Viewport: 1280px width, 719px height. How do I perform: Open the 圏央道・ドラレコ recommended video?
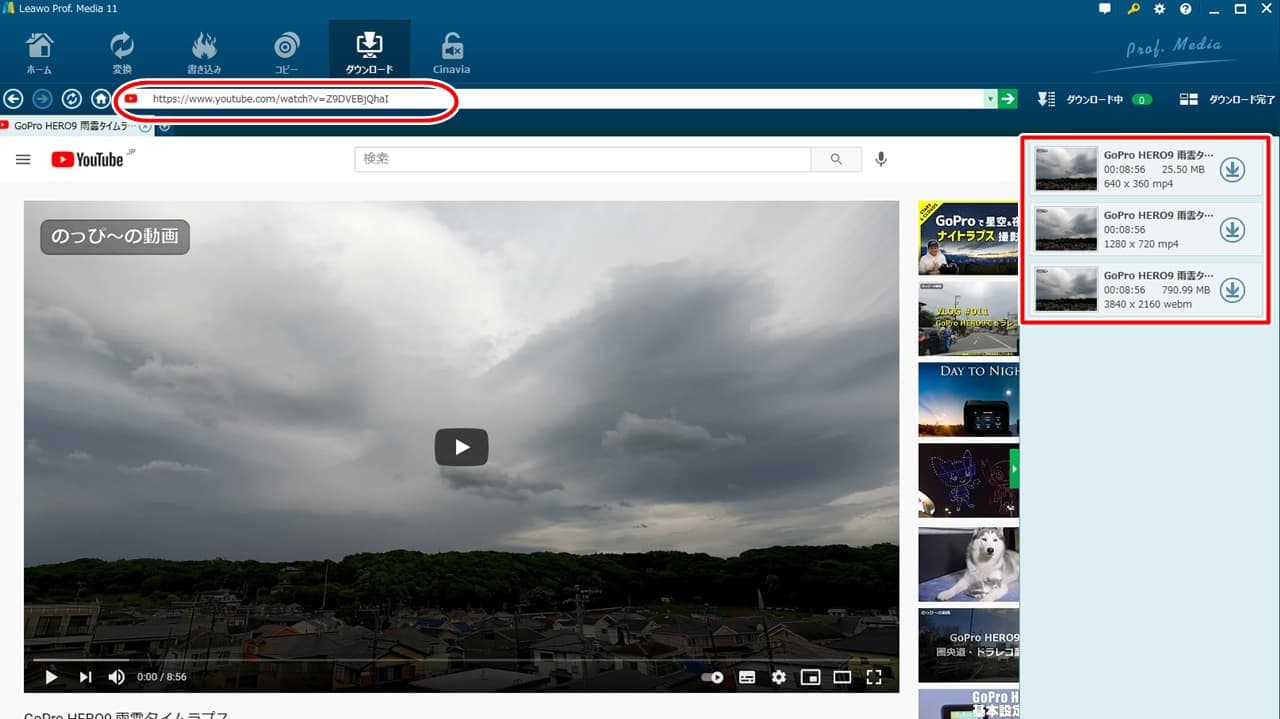coord(968,645)
